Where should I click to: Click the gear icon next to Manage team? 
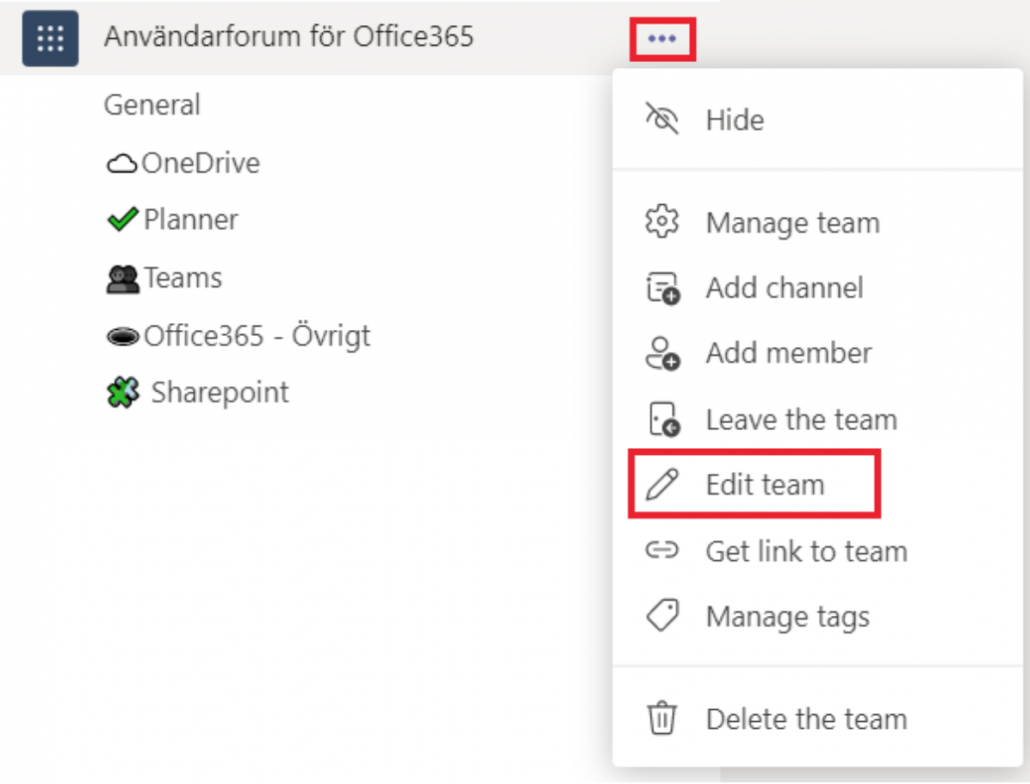click(x=662, y=222)
